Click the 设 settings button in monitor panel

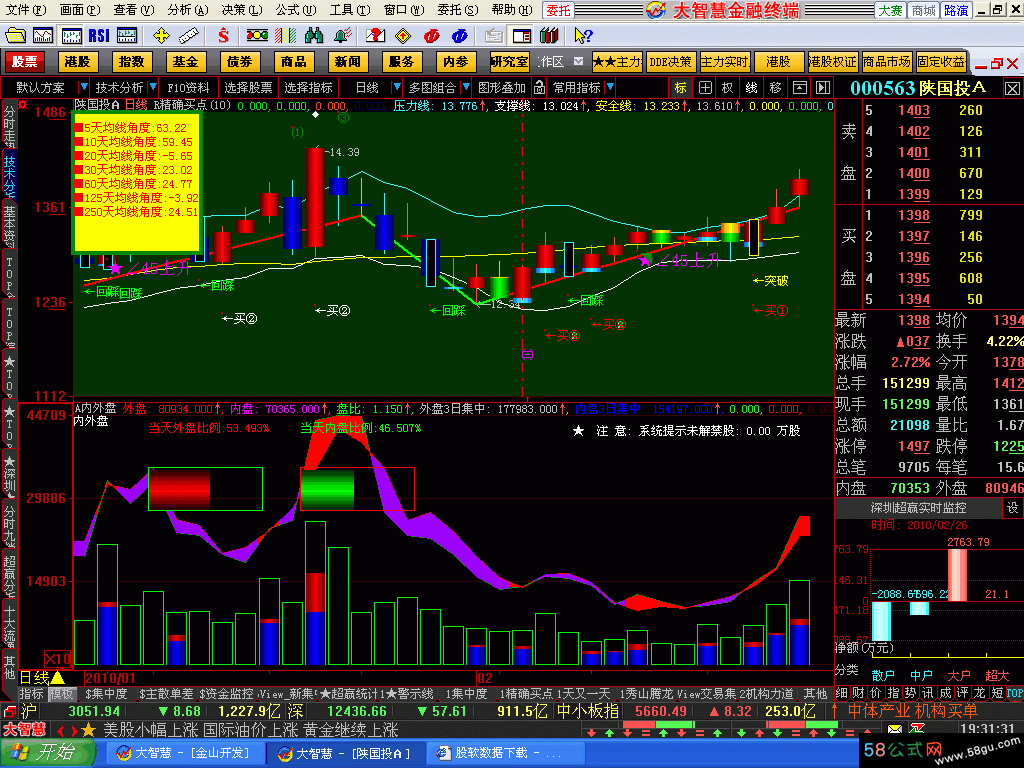pos(1012,507)
